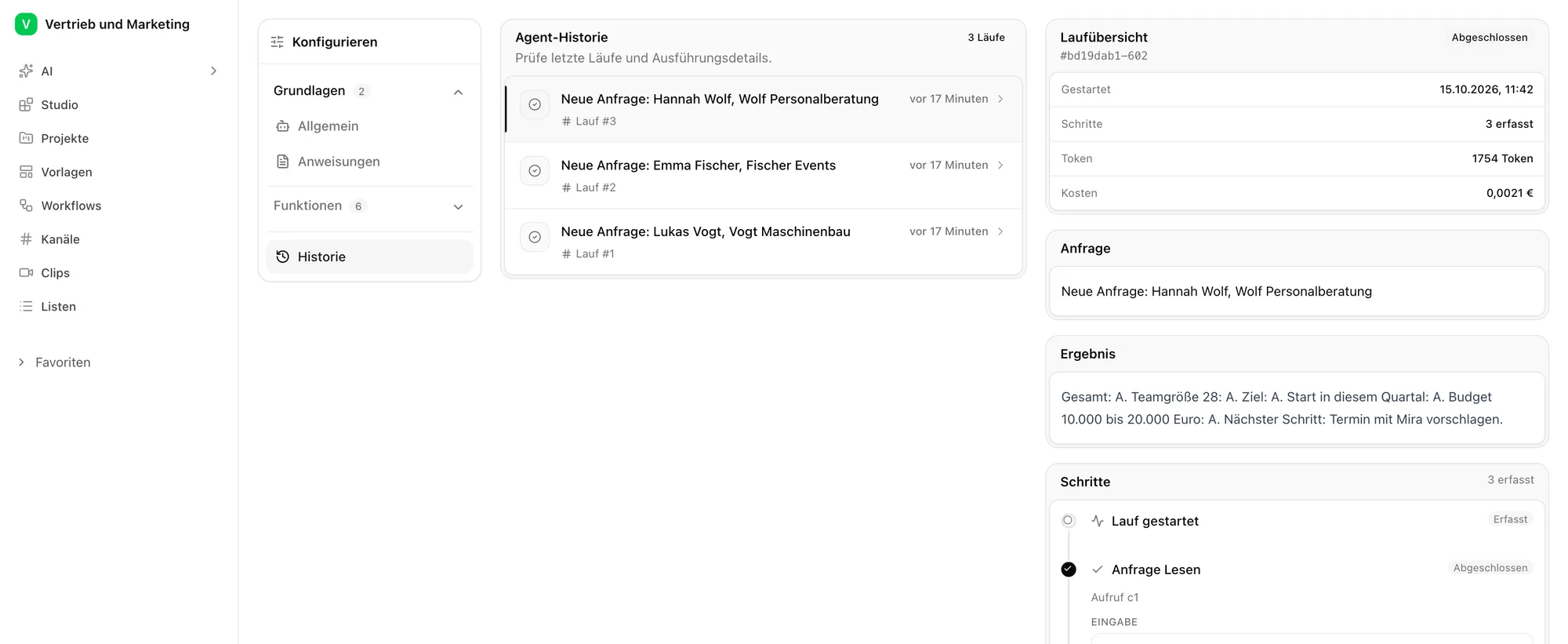Click the Allgemein robot icon
The image size is (1568, 644).
point(283,126)
